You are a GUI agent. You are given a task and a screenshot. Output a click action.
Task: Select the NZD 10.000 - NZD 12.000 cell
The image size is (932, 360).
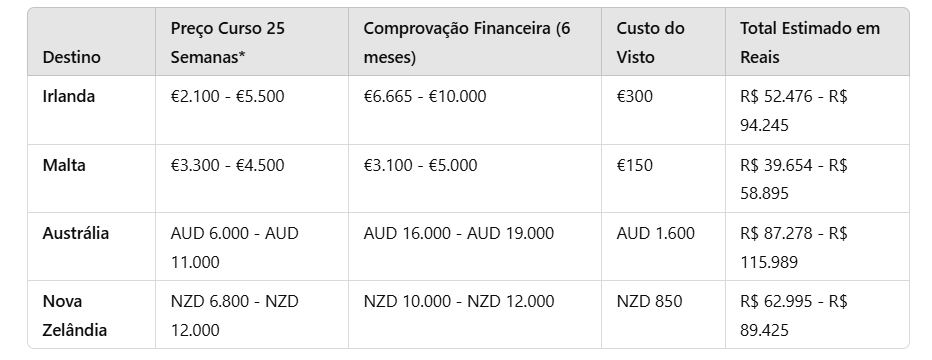coord(458,301)
